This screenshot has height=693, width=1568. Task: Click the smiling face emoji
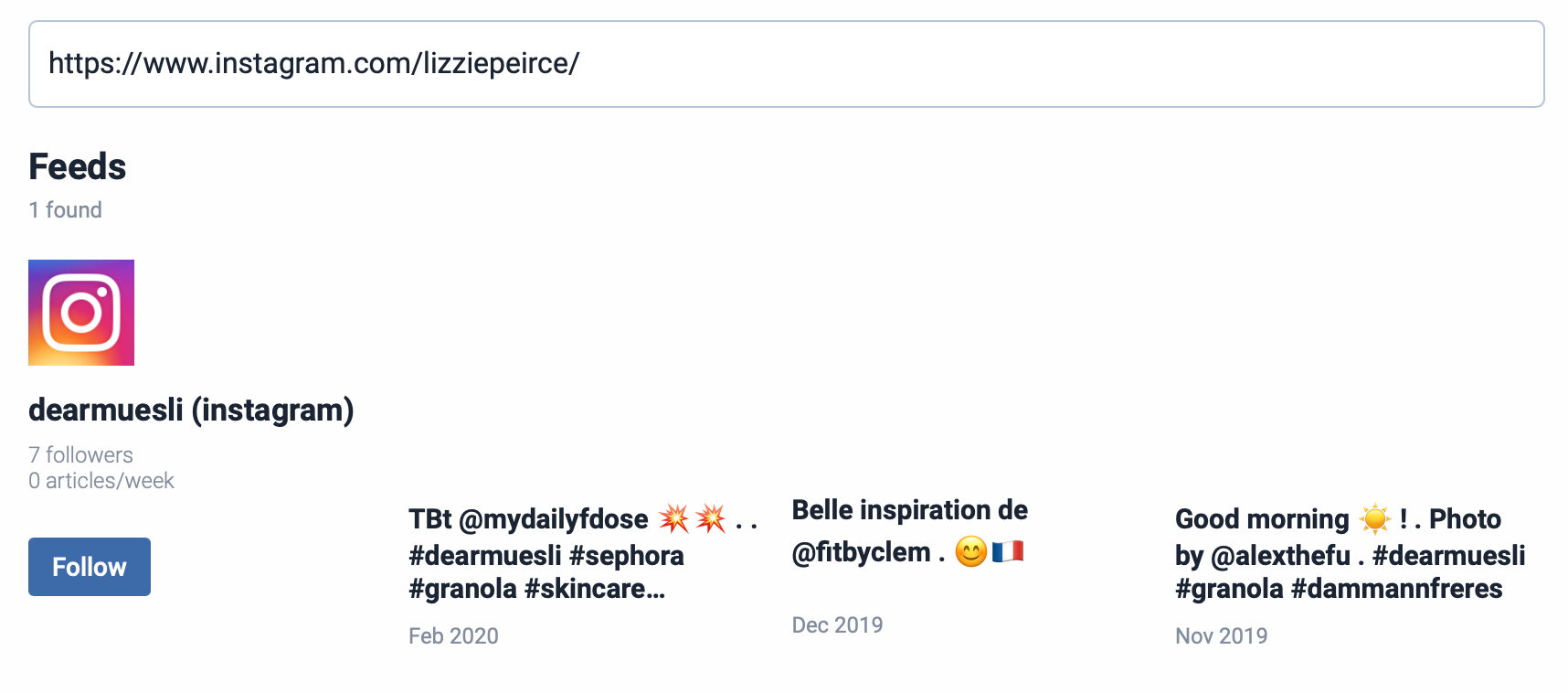(970, 551)
